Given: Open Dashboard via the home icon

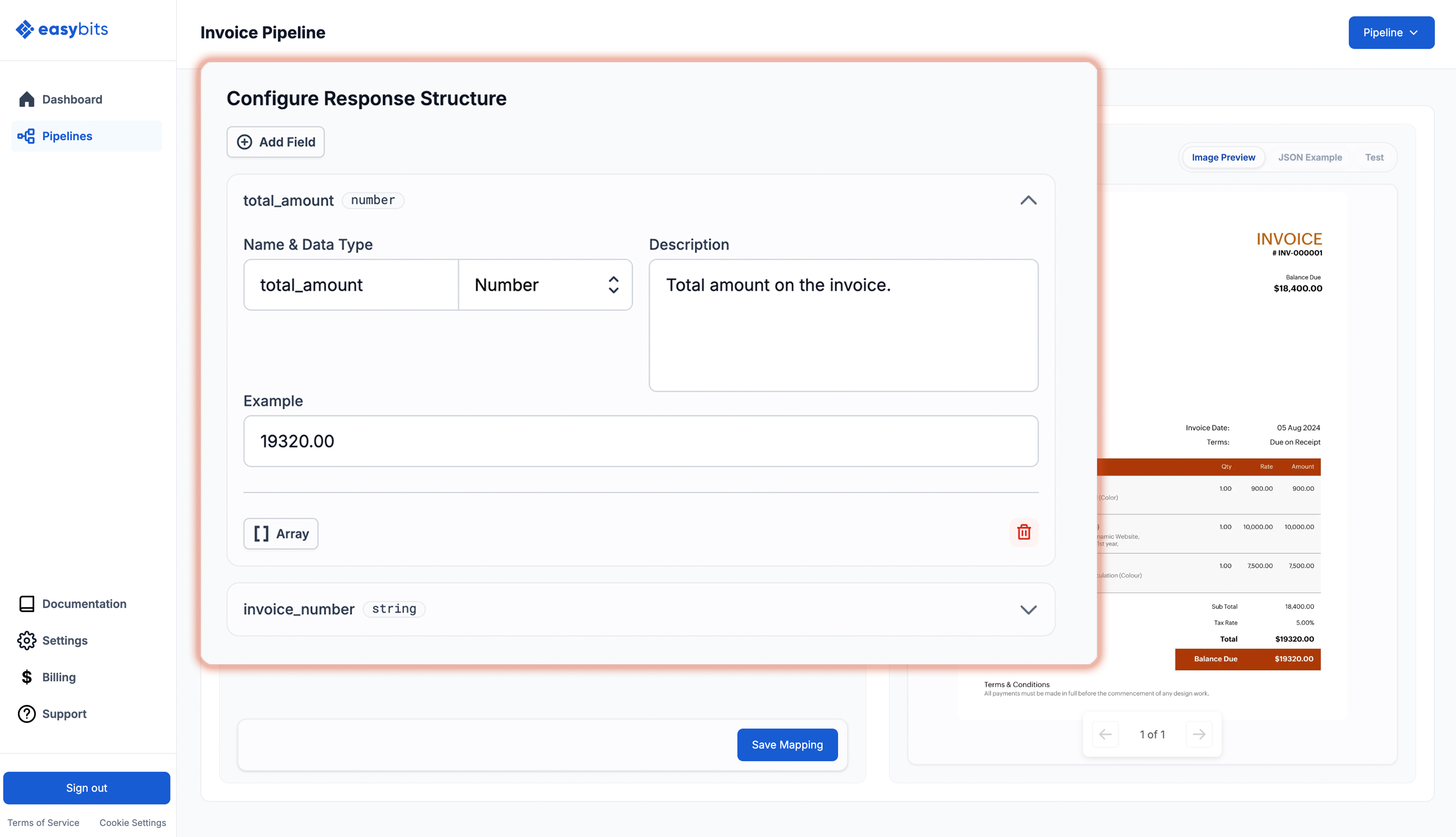Looking at the screenshot, I should (x=26, y=100).
